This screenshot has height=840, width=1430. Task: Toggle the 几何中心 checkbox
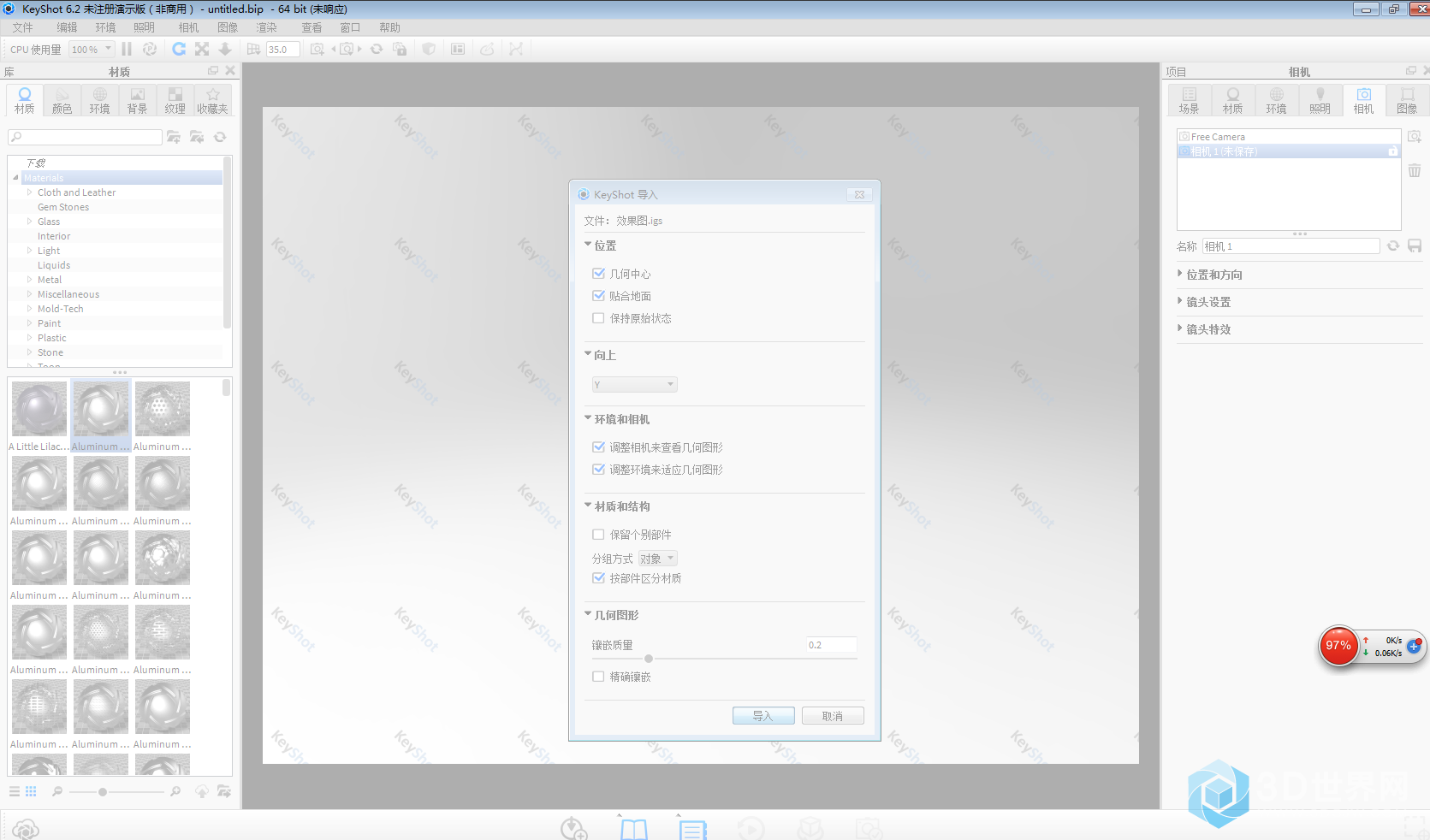tap(598, 274)
